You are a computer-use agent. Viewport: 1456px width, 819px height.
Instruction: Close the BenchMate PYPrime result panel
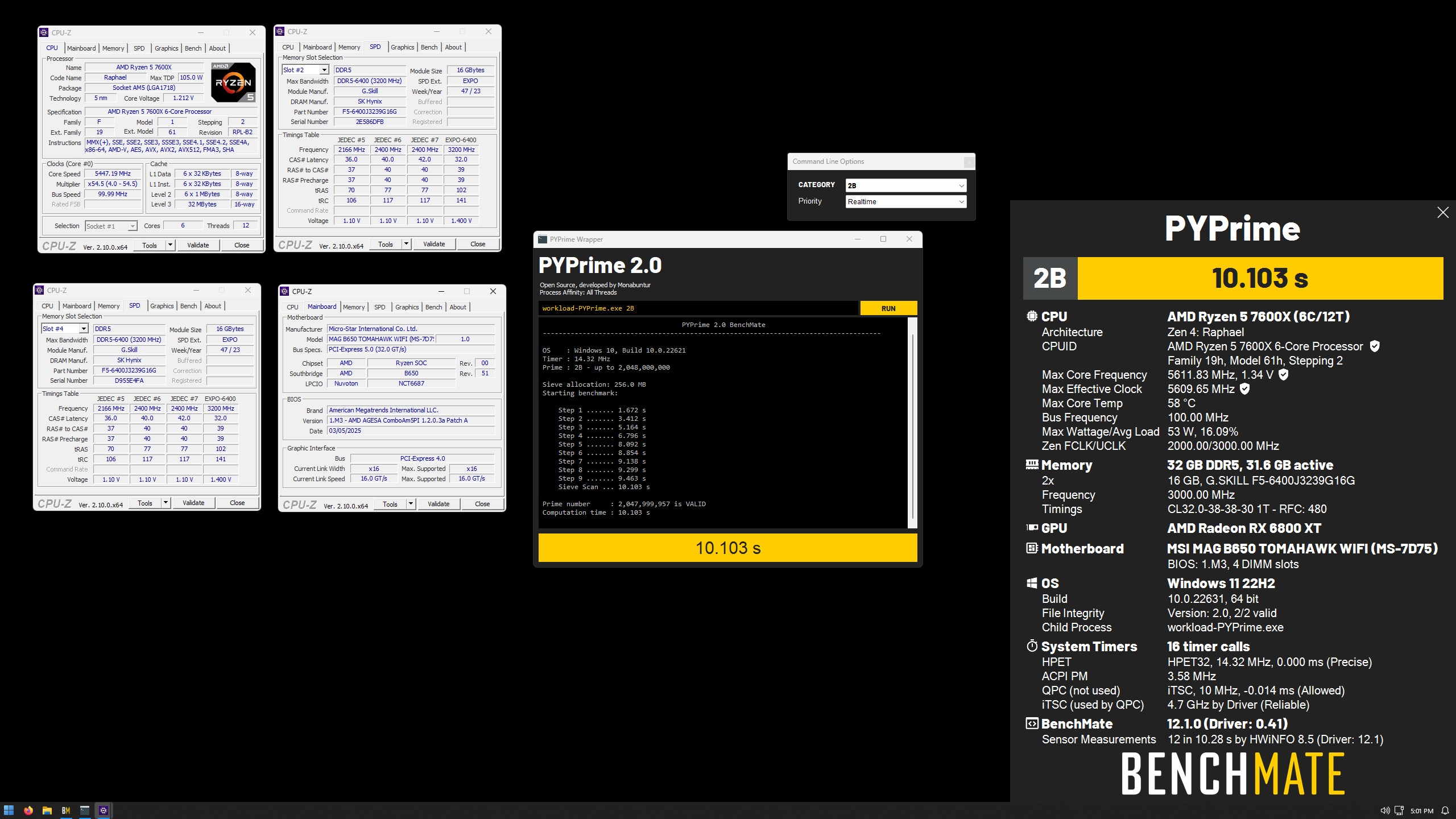1443,213
